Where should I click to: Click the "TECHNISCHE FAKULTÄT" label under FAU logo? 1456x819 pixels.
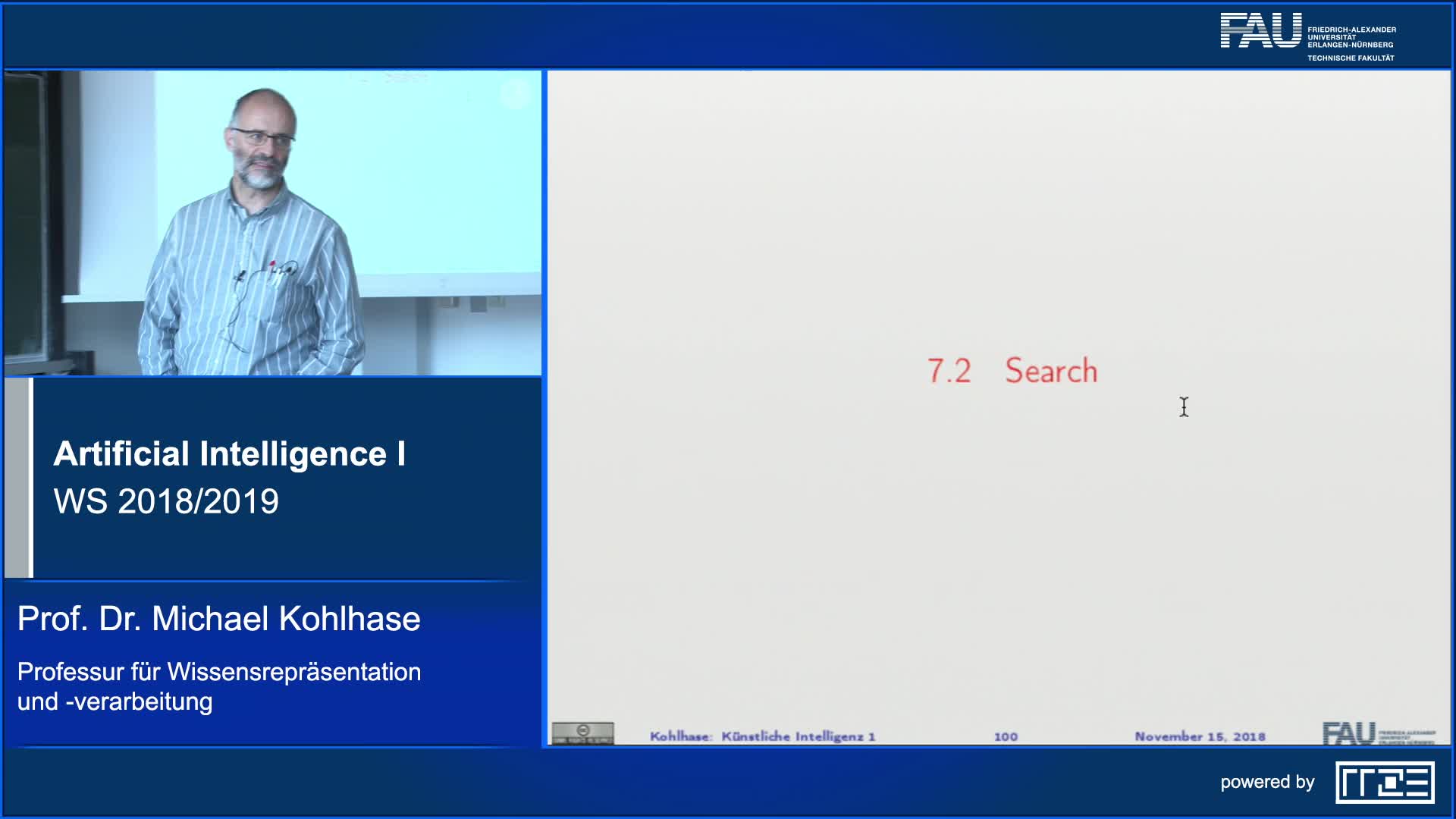click(x=1351, y=58)
